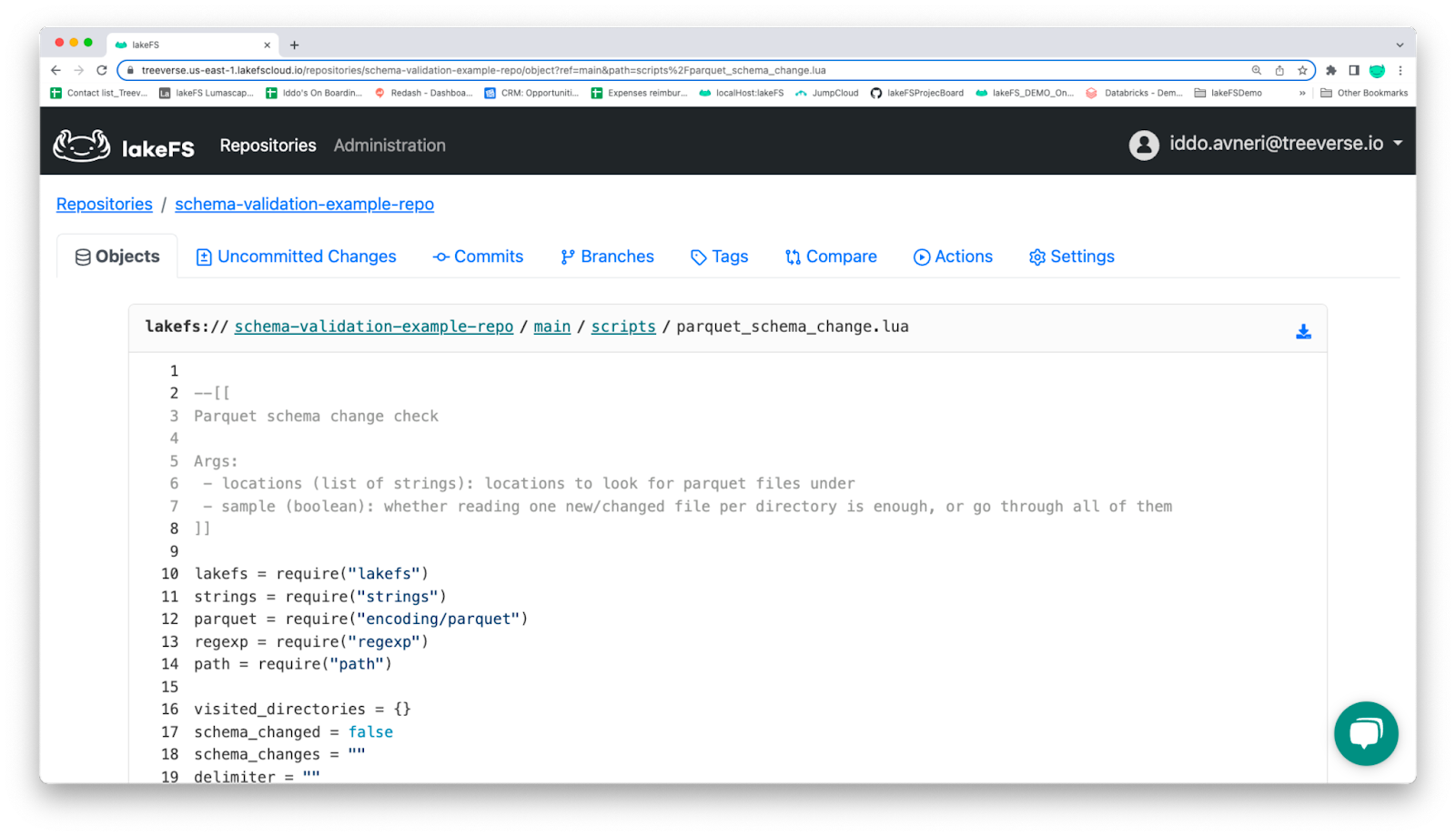
Task: Click the main branch path link
Action: coord(551,327)
